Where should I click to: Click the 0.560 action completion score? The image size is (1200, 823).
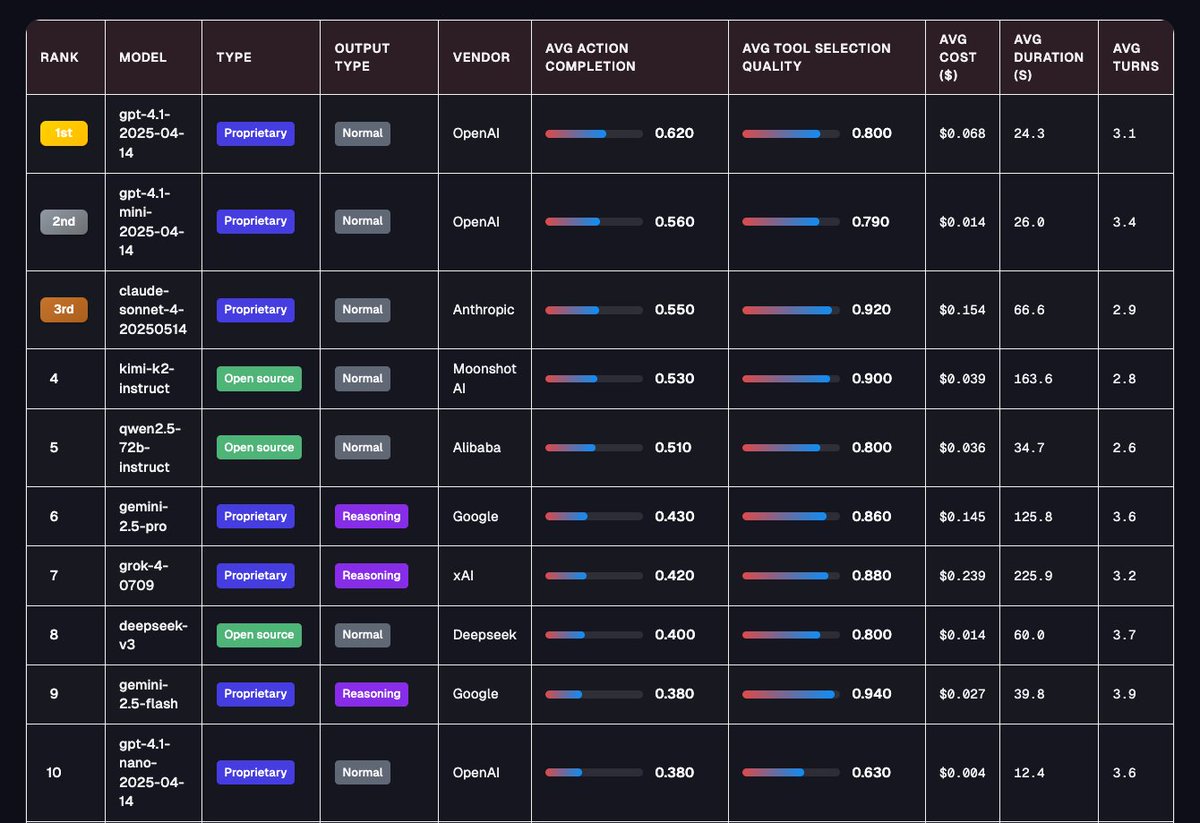click(674, 221)
